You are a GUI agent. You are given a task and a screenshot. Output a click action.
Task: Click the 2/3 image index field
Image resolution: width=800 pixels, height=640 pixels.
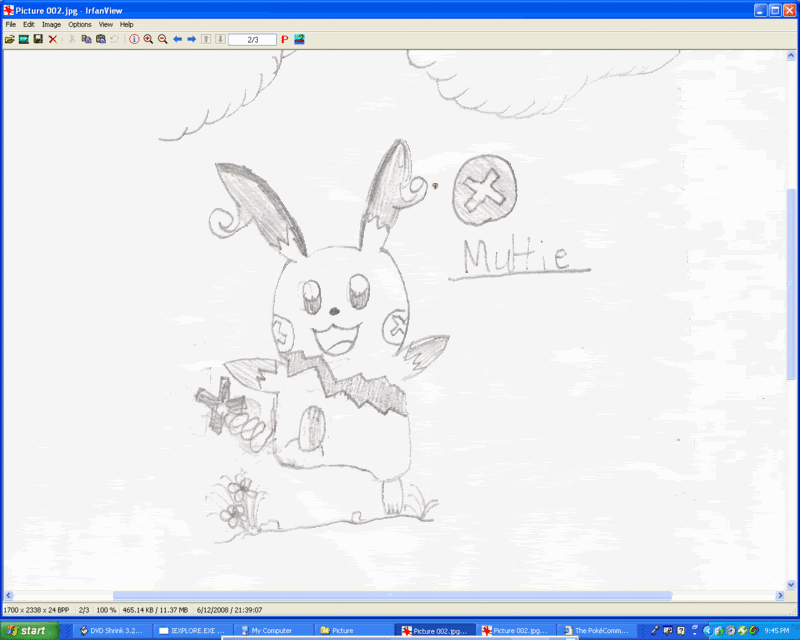point(253,40)
